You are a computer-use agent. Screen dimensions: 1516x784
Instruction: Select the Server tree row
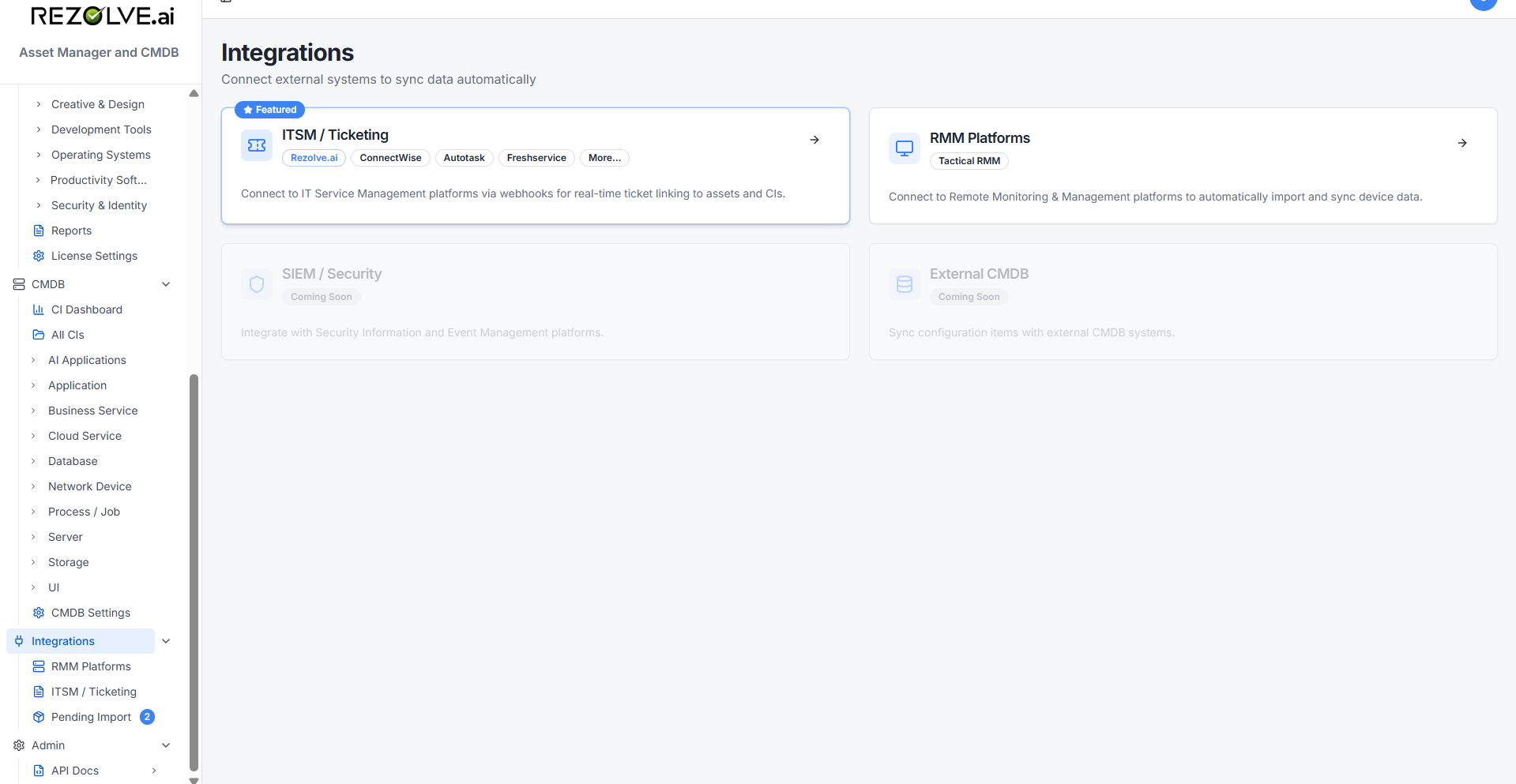65,537
